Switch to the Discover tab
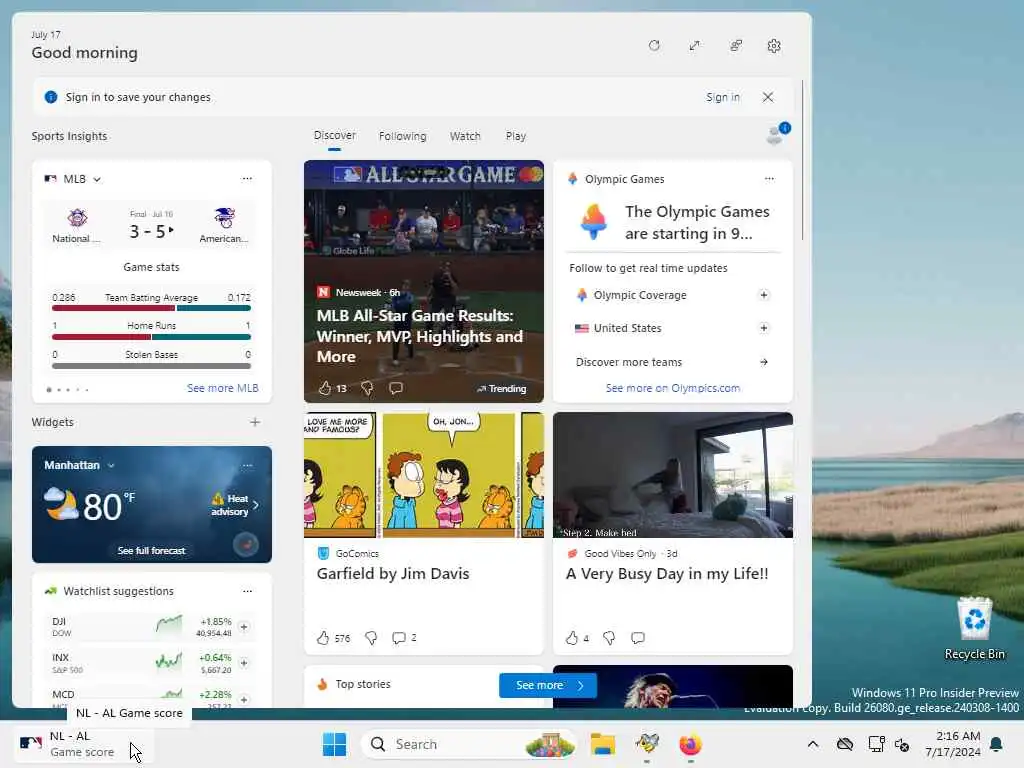This screenshot has height=768, width=1024. point(334,136)
